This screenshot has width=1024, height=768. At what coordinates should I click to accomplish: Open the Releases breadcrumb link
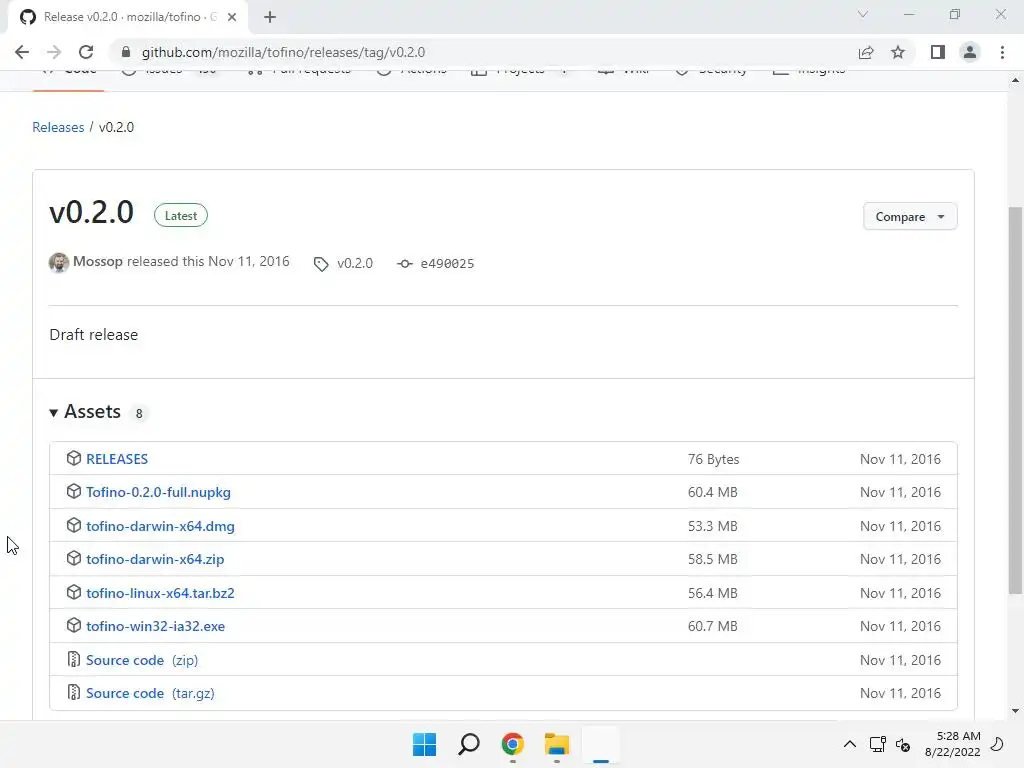click(58, 127)
